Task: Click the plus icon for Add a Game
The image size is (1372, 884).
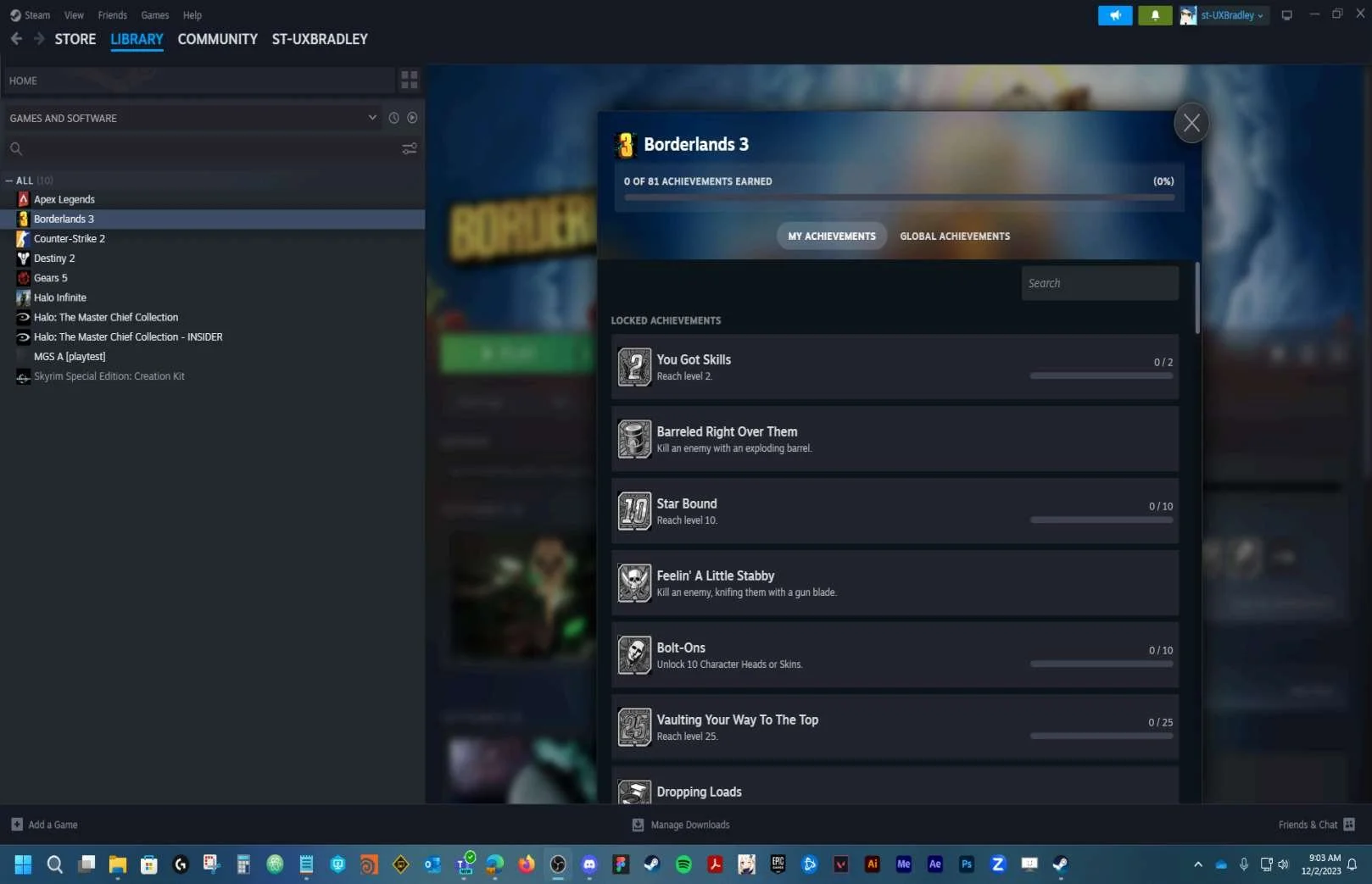Action: coord(17,825)
